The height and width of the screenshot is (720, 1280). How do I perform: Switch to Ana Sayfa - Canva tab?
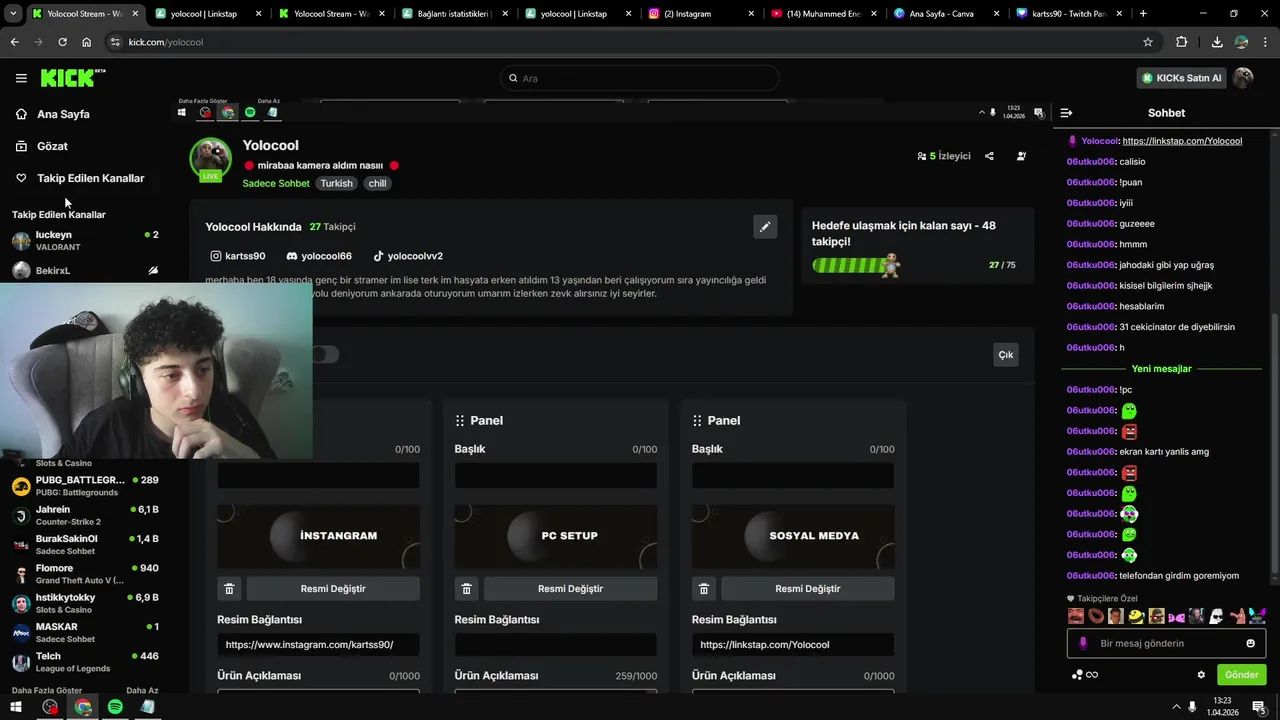tap(944, 14)
